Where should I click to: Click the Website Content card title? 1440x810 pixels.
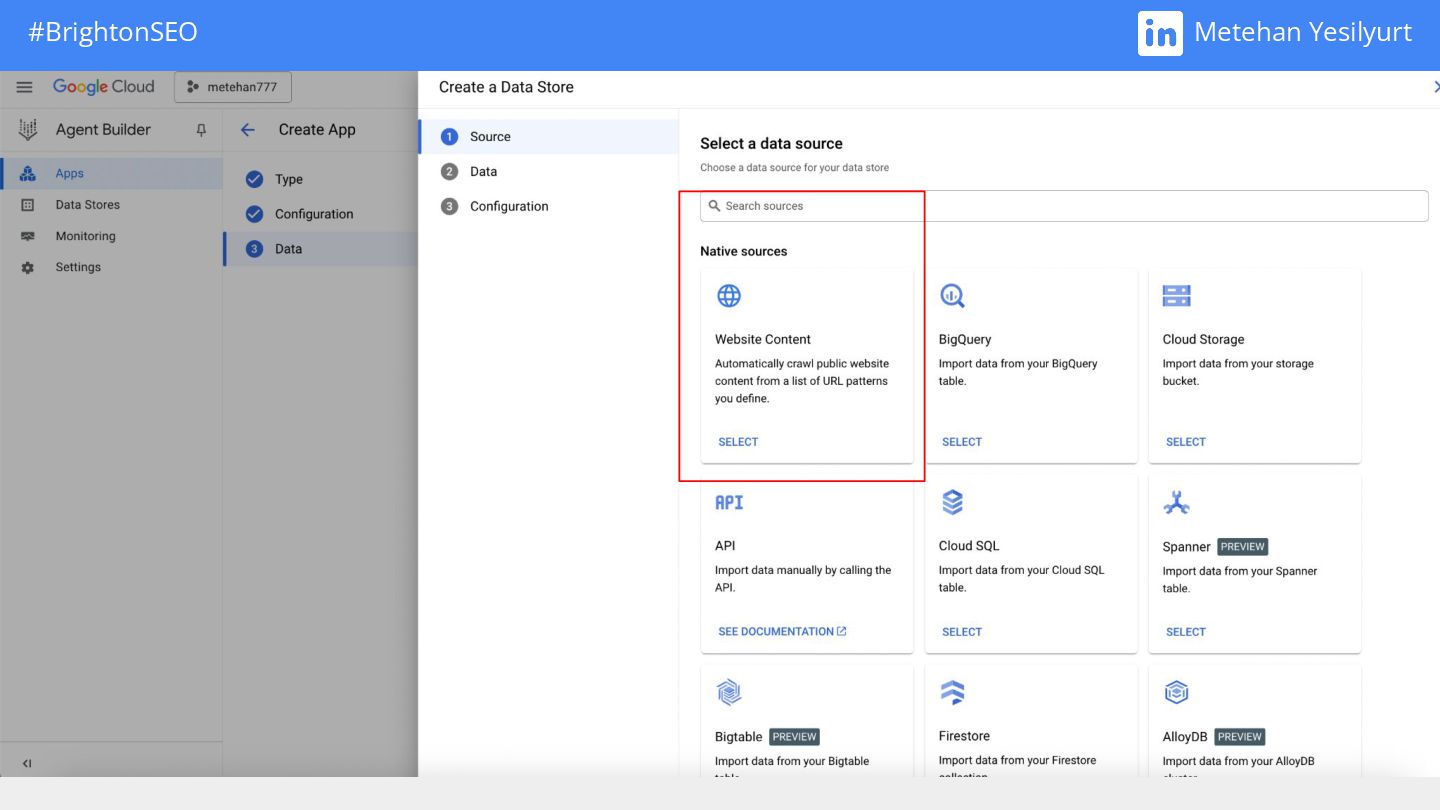[x=763, y=339]
